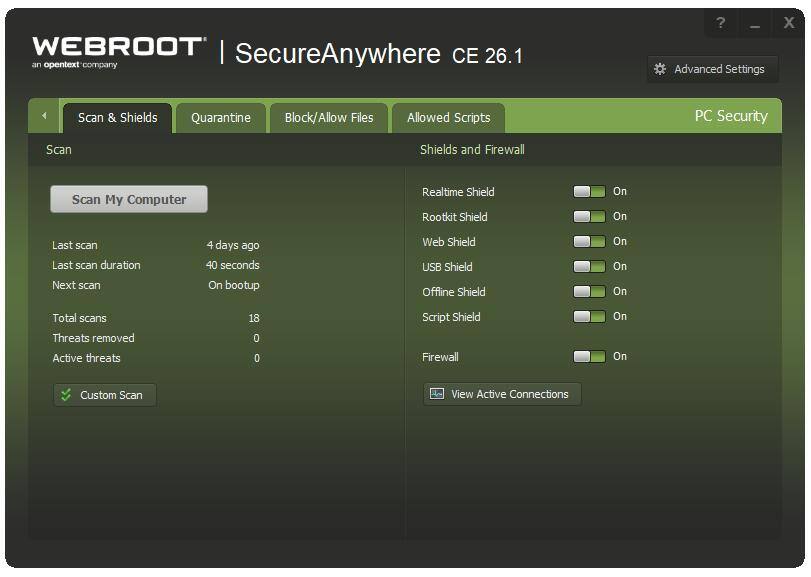Screen dimensions: 811x577
Task: Close the SecureAnywhere window
Action: pos(788,24)
